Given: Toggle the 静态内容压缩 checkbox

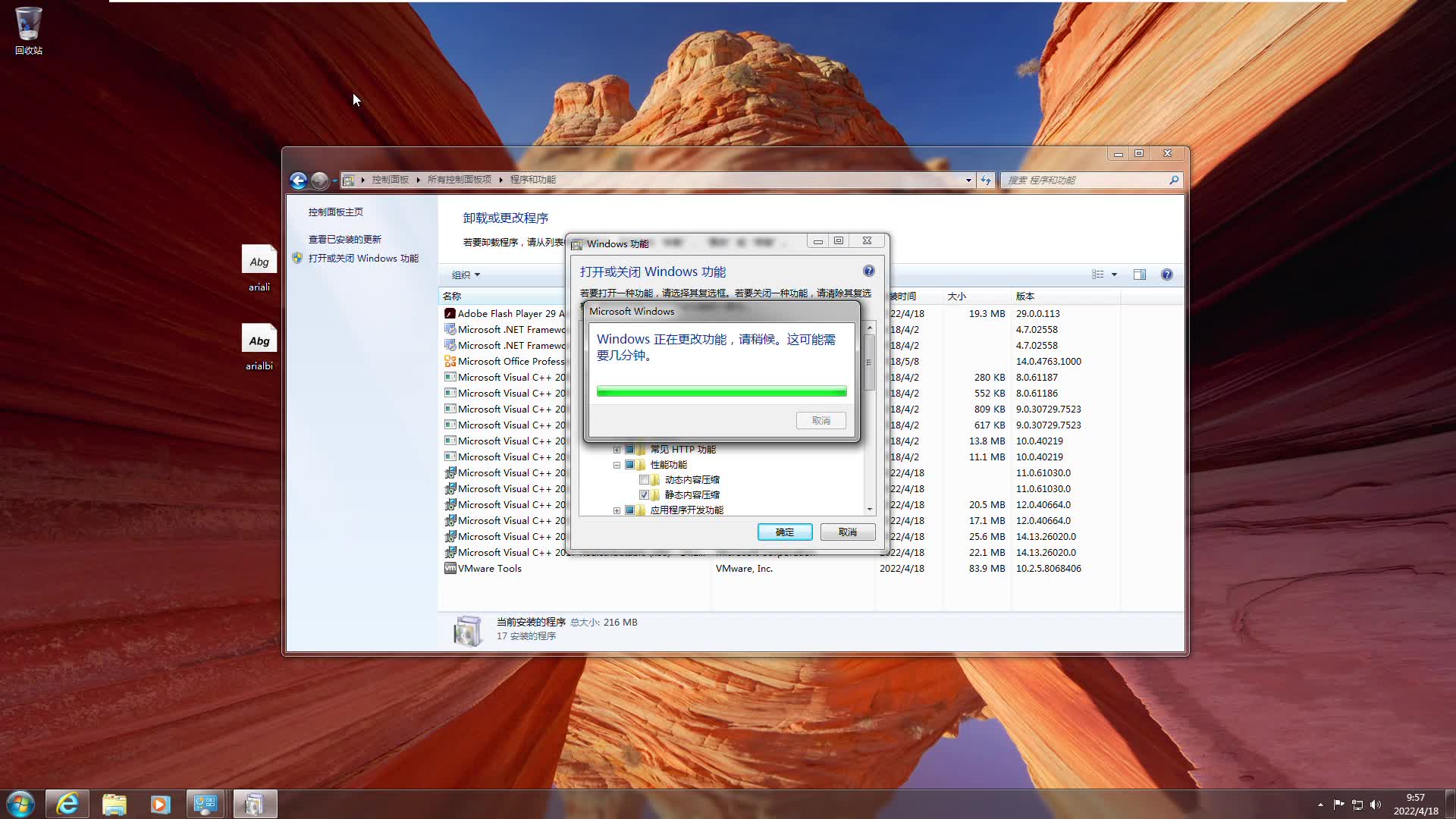Looking at the screenshot, I should (x=645, y=494).
